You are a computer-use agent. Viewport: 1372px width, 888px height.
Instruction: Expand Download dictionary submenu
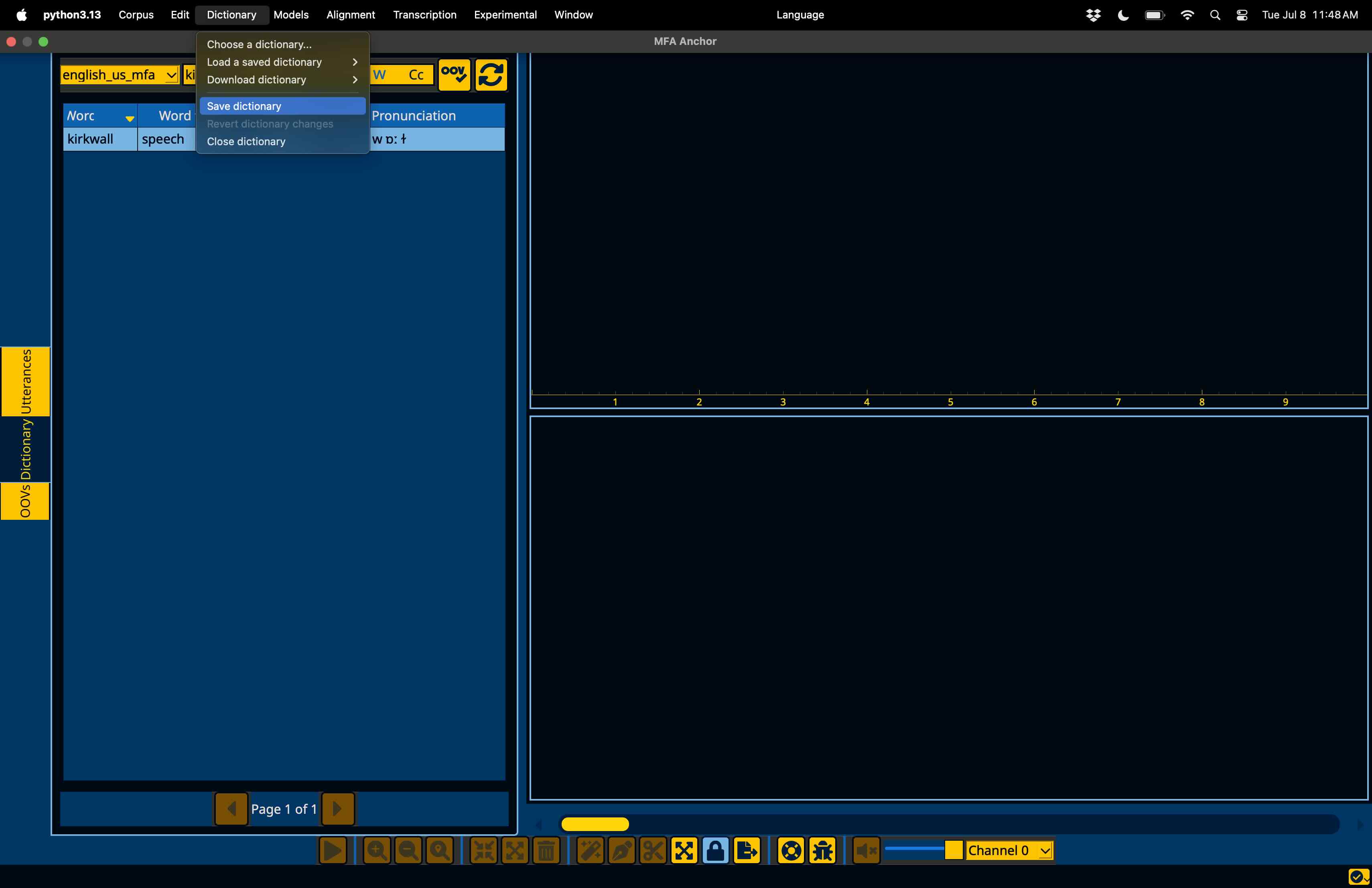tap(282, 79)
